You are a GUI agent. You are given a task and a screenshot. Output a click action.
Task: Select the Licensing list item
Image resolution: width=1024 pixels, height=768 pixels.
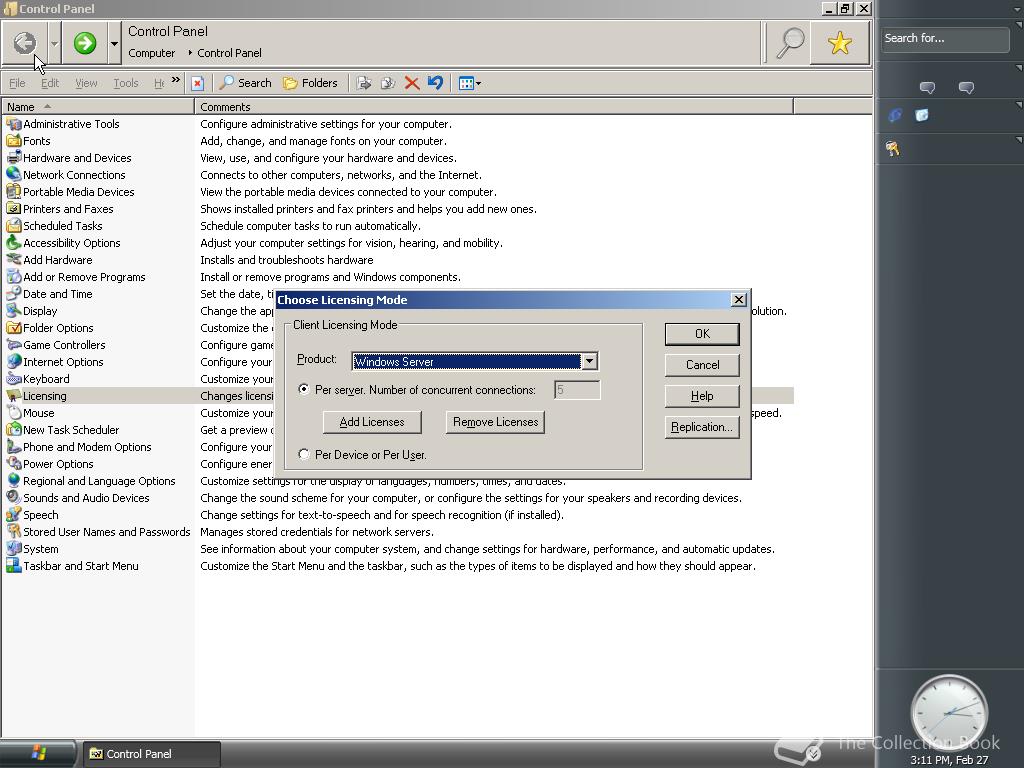tap(44, 396)
